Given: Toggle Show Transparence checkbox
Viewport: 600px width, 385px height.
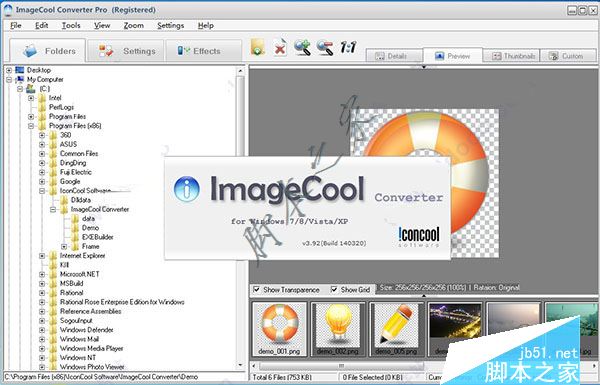Looking at the screenshot, I should pyautogui.click(x=257, y=289).
